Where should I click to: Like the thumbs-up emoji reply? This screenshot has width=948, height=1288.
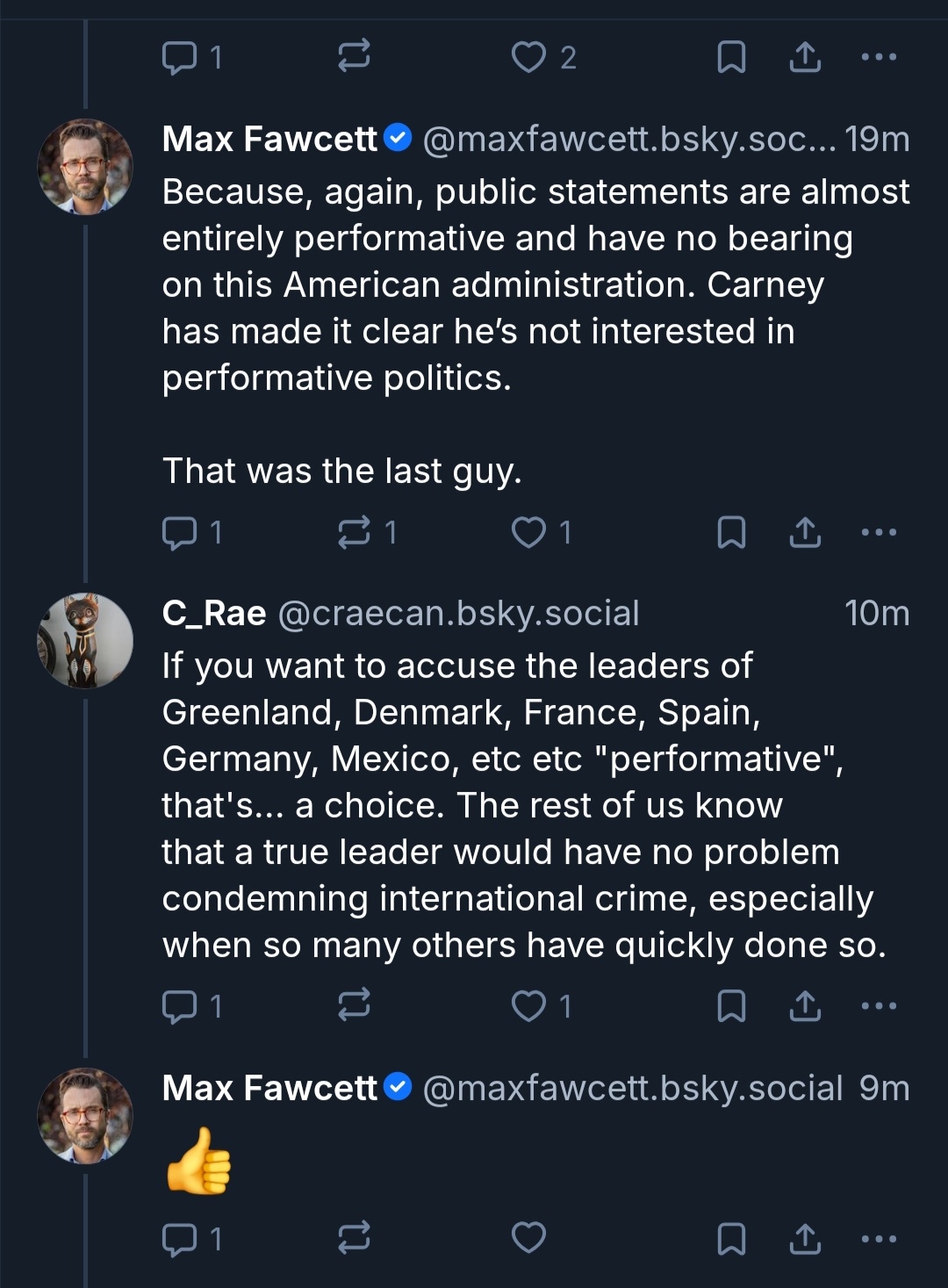(x=528, y=1238)
